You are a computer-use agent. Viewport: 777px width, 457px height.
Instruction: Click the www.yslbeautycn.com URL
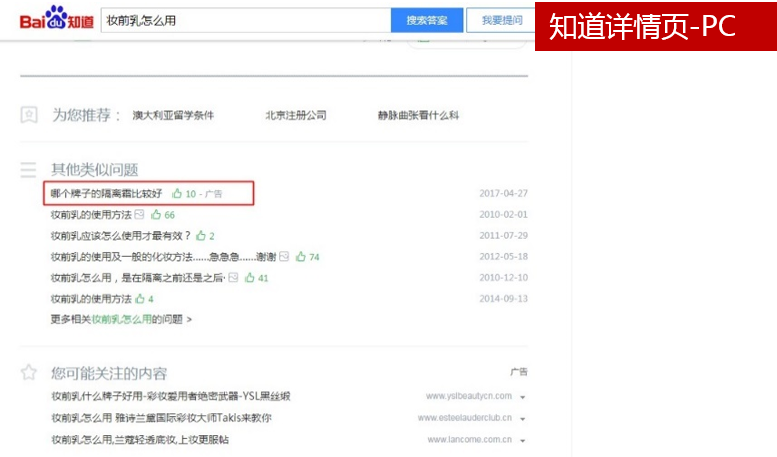(x=469, y=396)
